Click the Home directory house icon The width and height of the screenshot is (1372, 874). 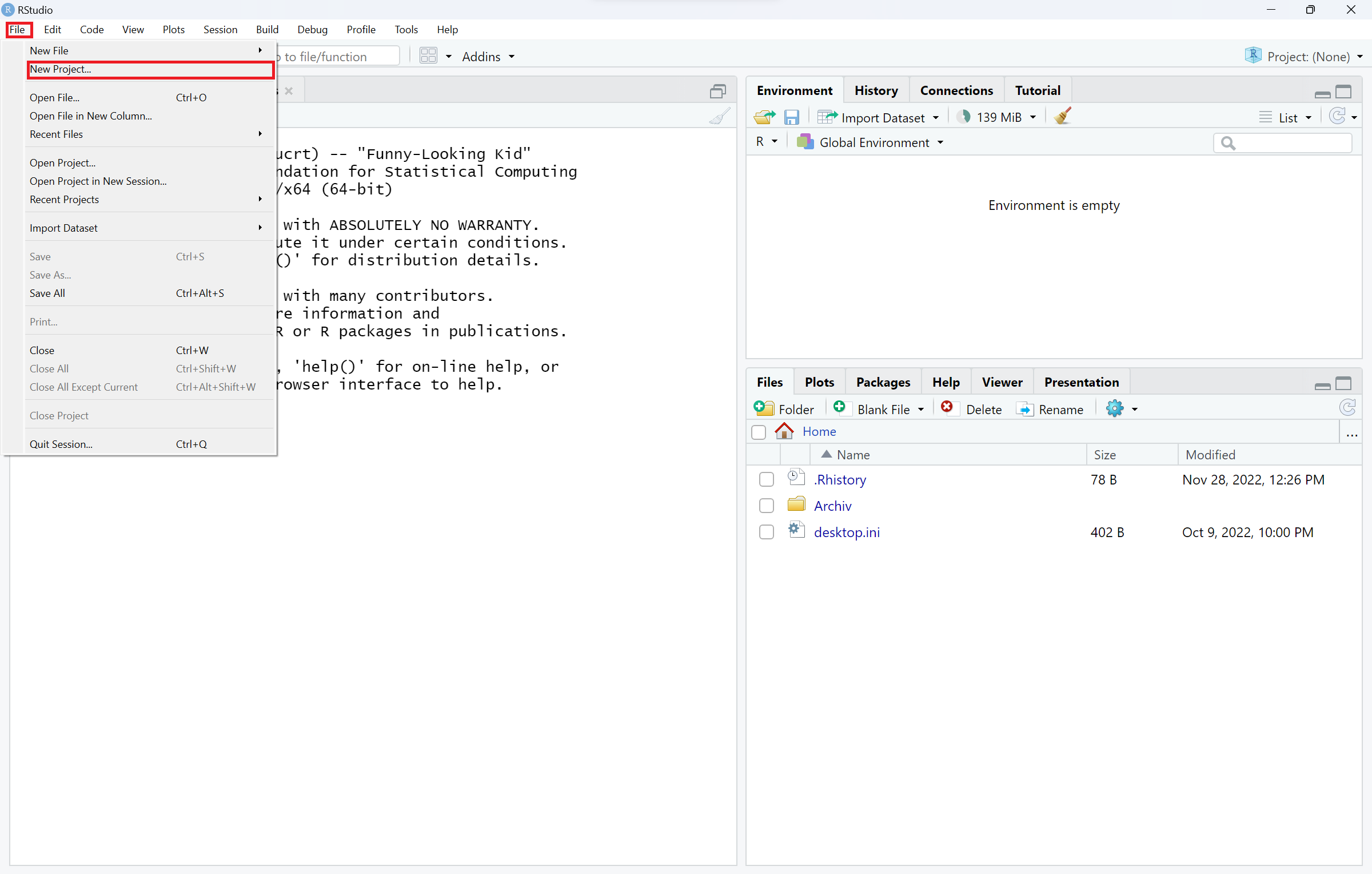point(784,431)
